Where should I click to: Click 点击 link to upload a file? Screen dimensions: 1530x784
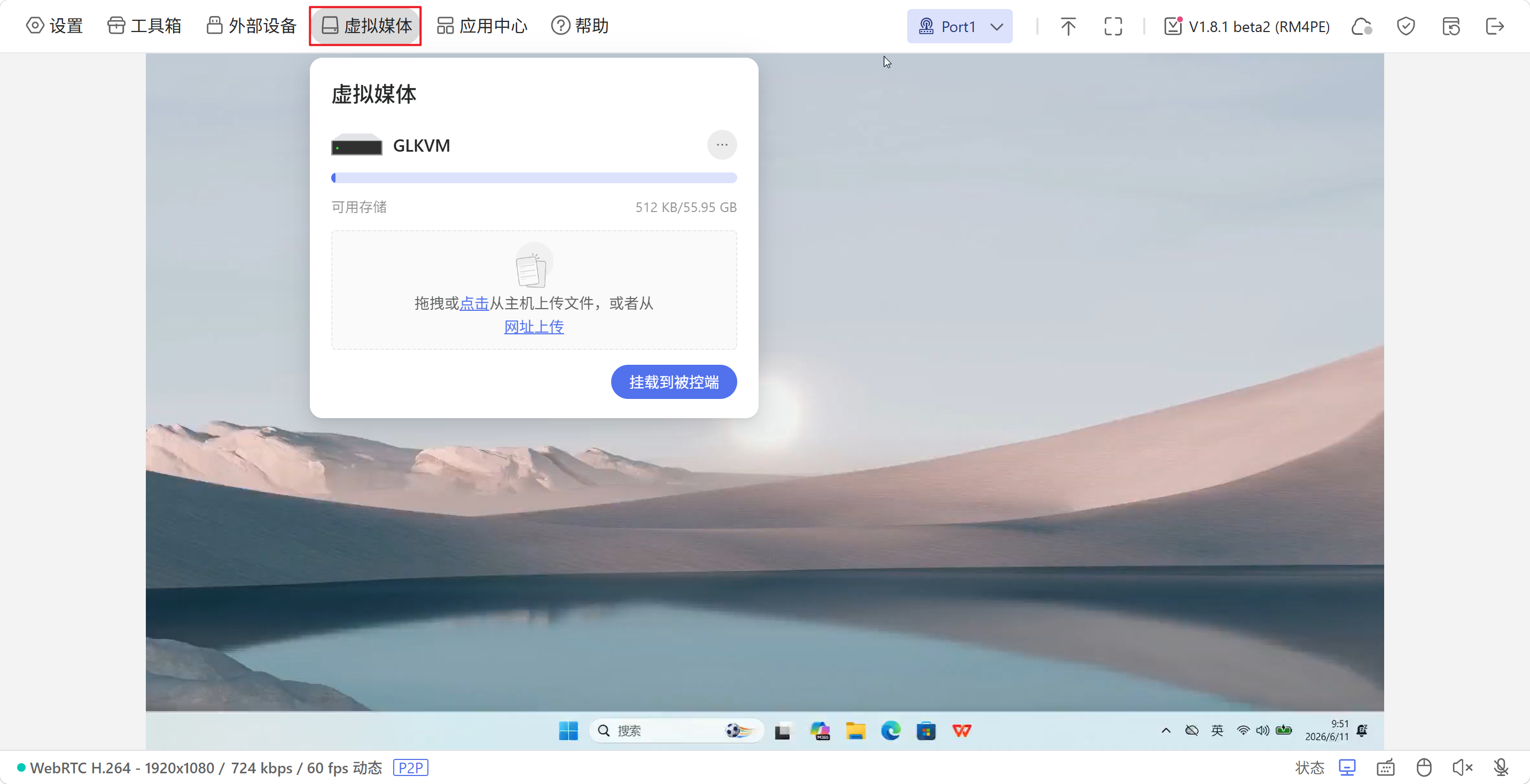point(474,303)
